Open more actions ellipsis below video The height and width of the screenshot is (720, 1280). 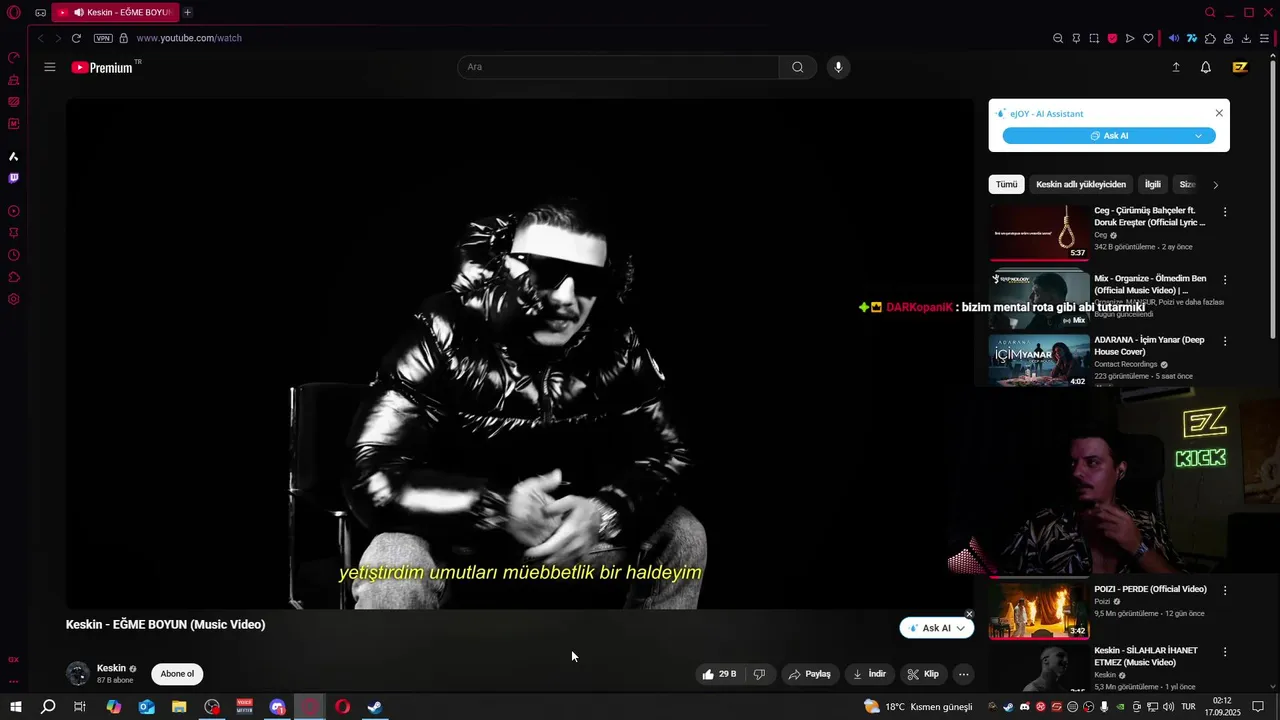pyautogui.click(x=963, y=674)
